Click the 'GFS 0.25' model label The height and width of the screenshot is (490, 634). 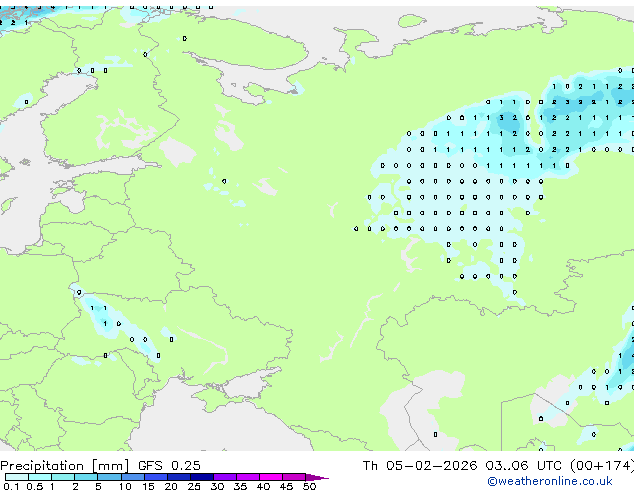click(169, 466)
